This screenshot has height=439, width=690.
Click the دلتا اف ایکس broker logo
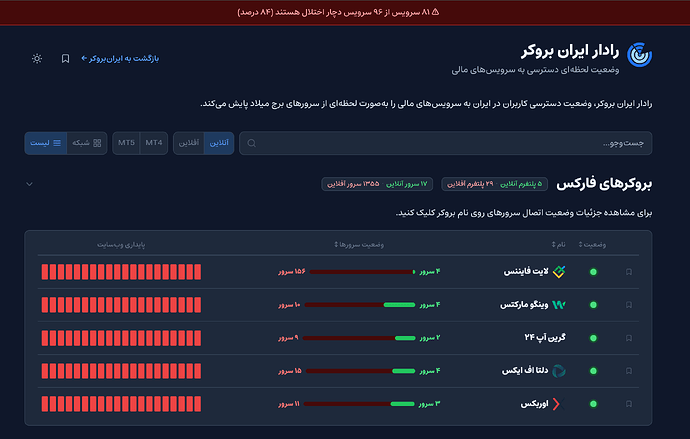[559, 371]
